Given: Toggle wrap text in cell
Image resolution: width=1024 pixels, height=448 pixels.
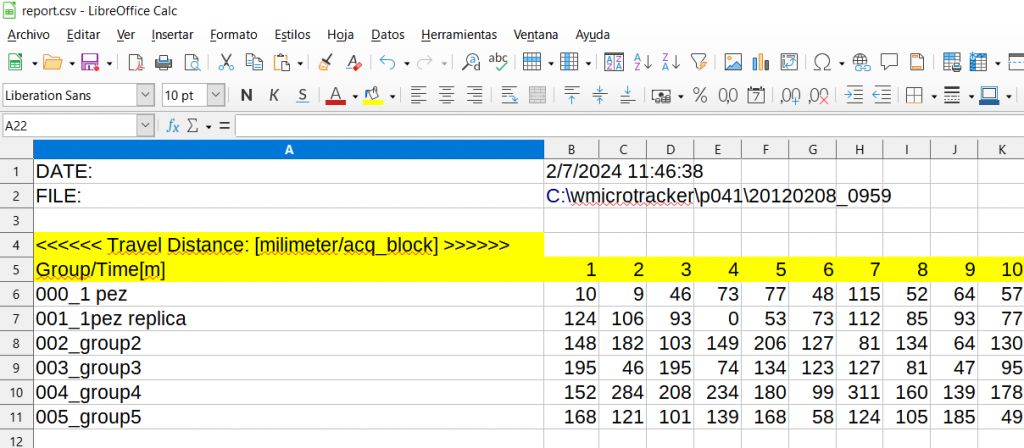Looking at the screenshot, I should (509, 95).
